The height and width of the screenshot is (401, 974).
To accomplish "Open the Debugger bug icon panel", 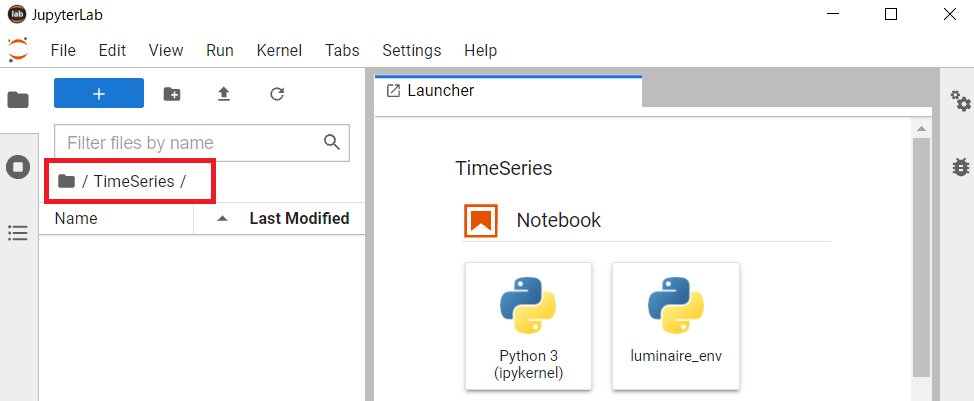I will pyautogui.click(x=960, y=167).
